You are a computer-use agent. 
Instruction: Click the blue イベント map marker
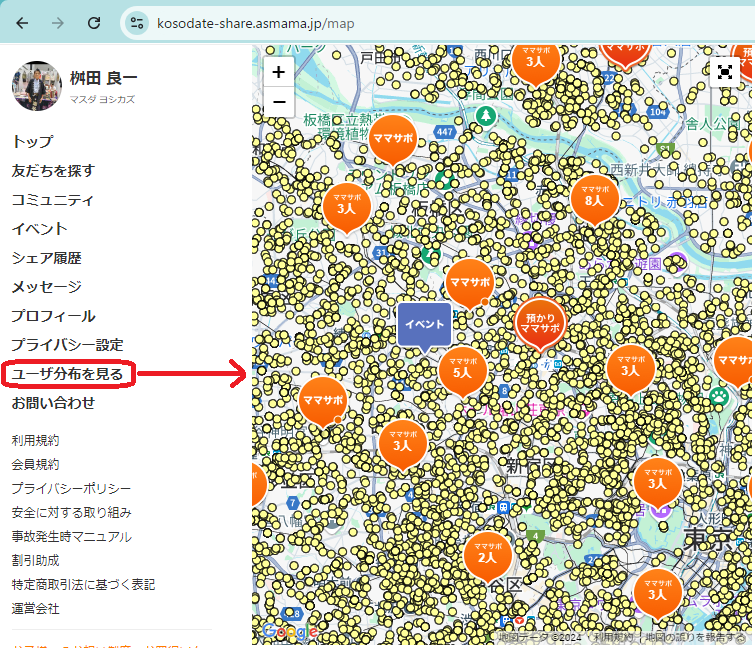click(425, 325)
